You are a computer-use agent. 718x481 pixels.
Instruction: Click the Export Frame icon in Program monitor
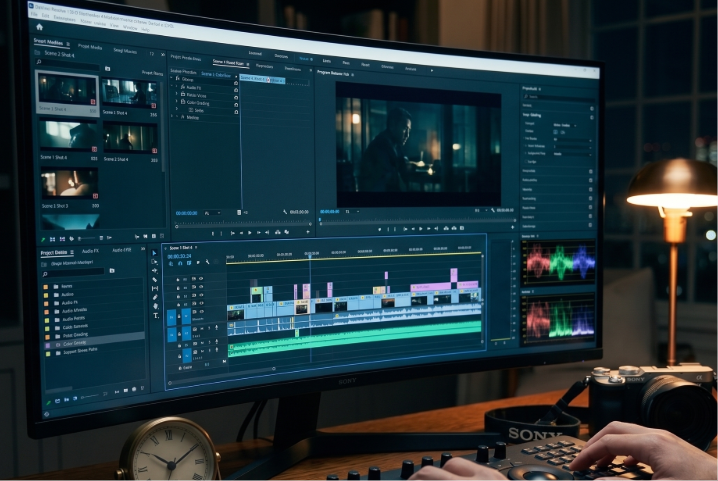462,228
